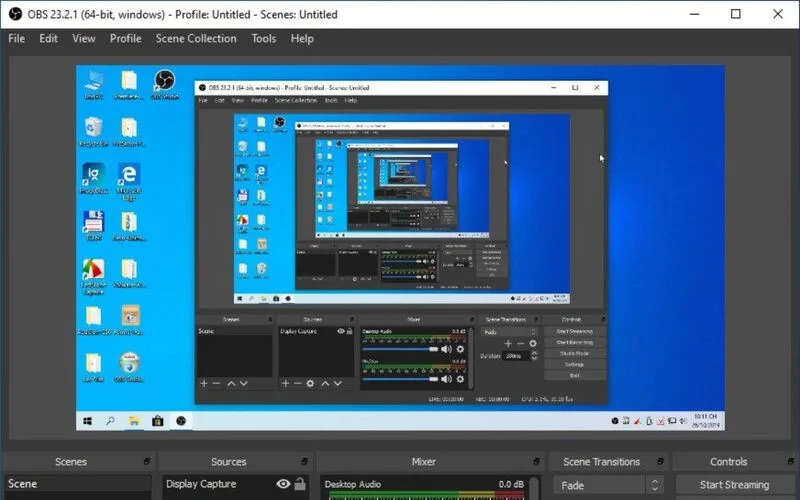Float the Scenes dock using its header icon
The height and width of the screenshot is (500, 800).
pyautogui.click(x=146, y=461)
